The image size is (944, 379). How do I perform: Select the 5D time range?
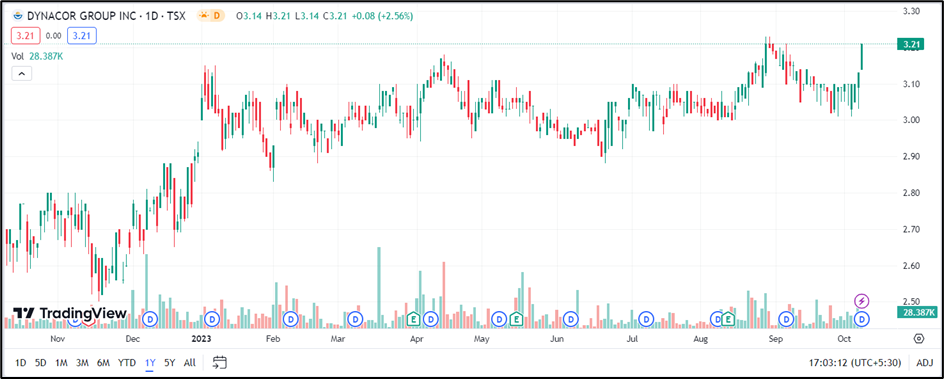[40, 363]
